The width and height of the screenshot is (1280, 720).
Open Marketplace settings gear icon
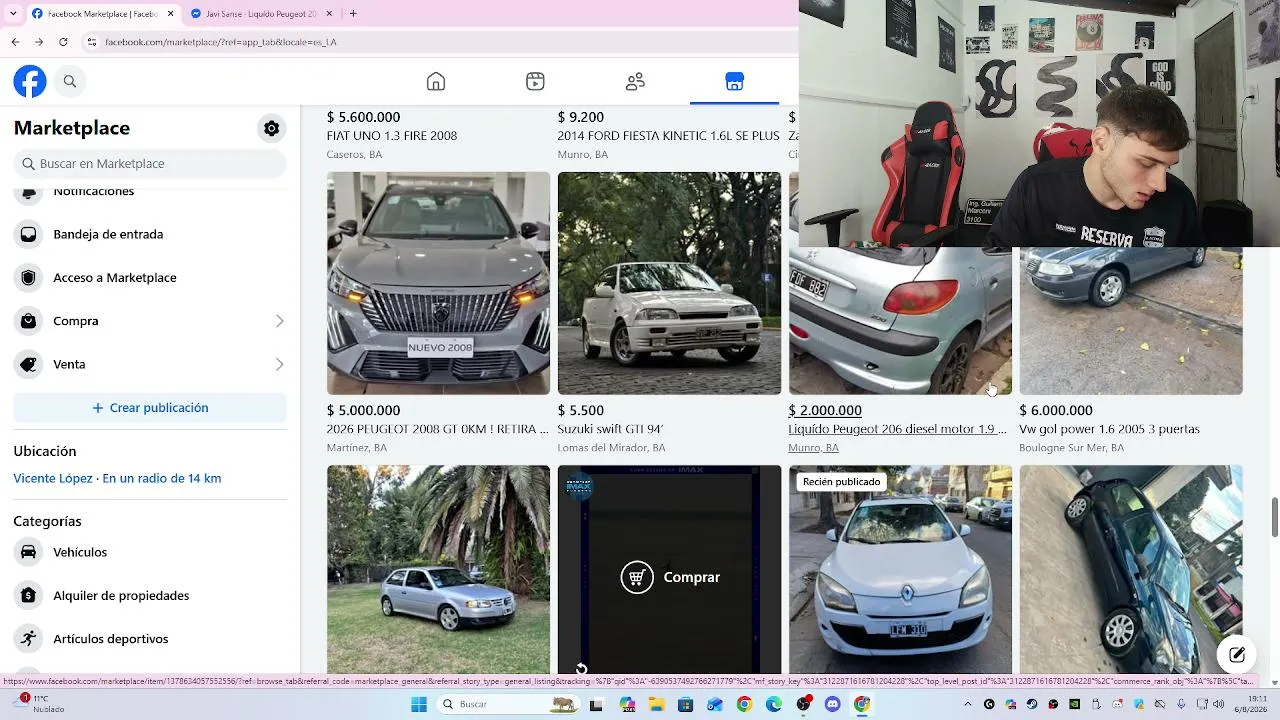pyautogui.click(x=272, y=128)
